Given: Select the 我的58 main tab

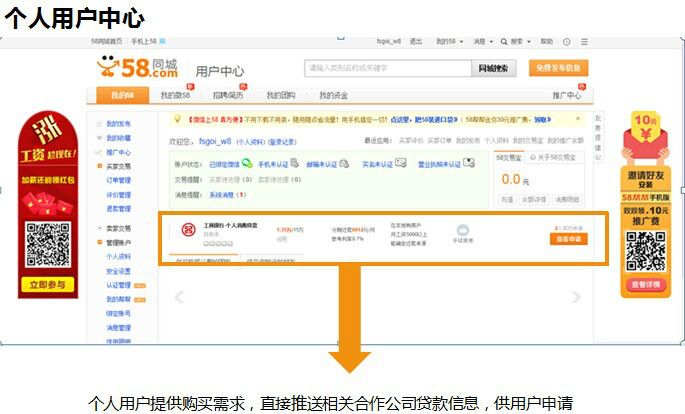Looking at the screenshot, I should pos(123,95).
